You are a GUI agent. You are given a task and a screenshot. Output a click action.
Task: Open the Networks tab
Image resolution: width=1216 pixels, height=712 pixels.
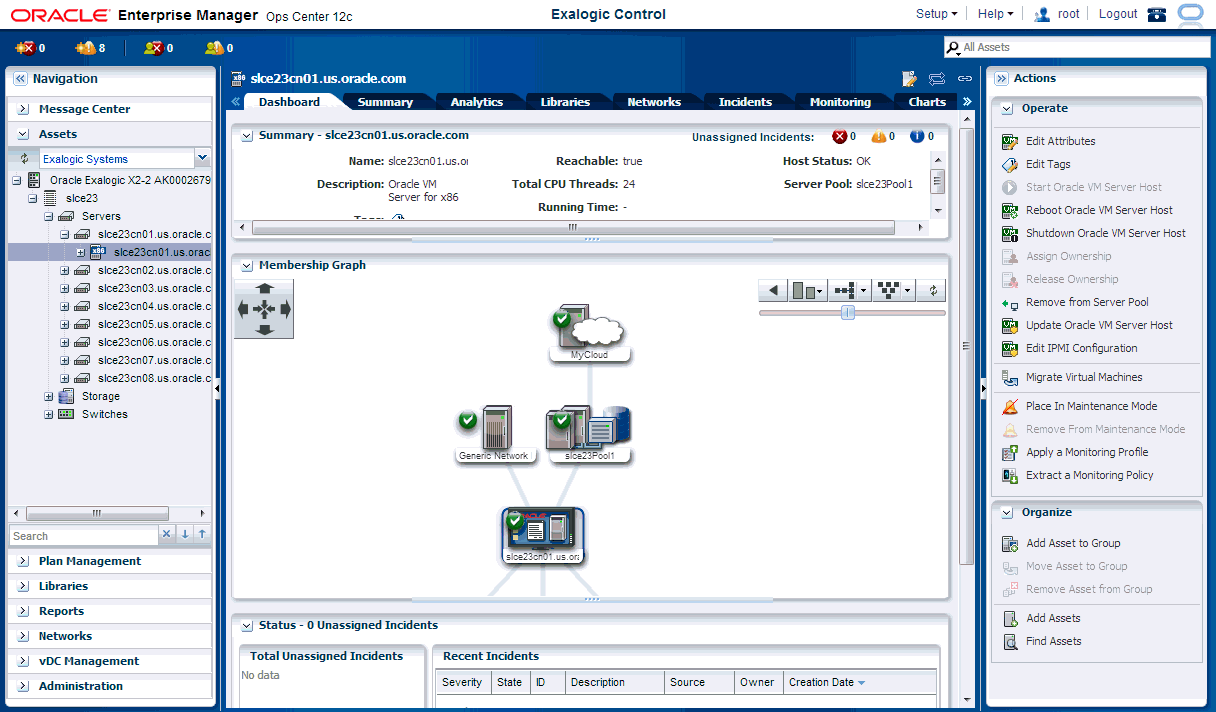click(x=654, y=102)
